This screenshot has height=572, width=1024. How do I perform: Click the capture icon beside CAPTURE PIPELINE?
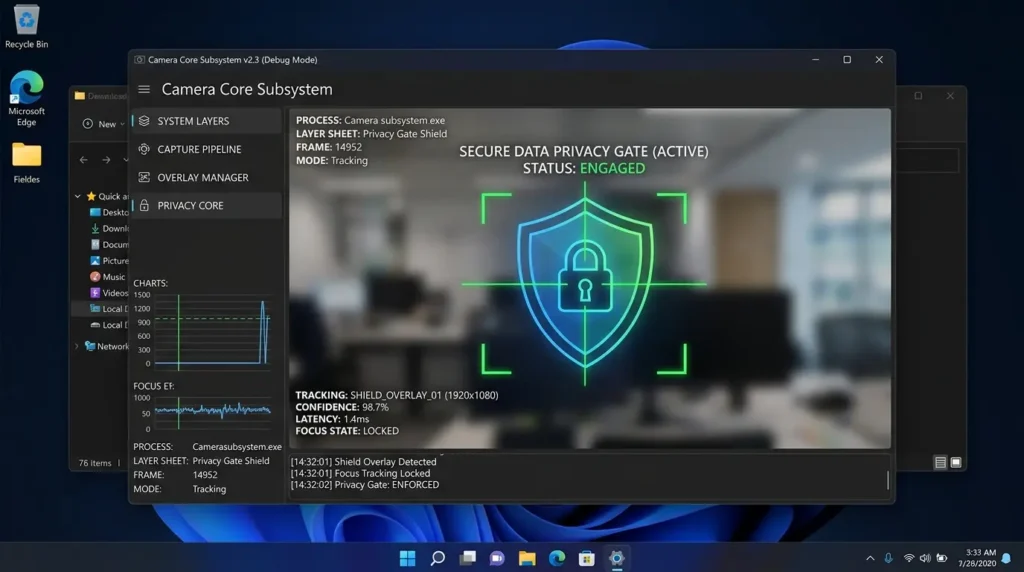point(144,149)
